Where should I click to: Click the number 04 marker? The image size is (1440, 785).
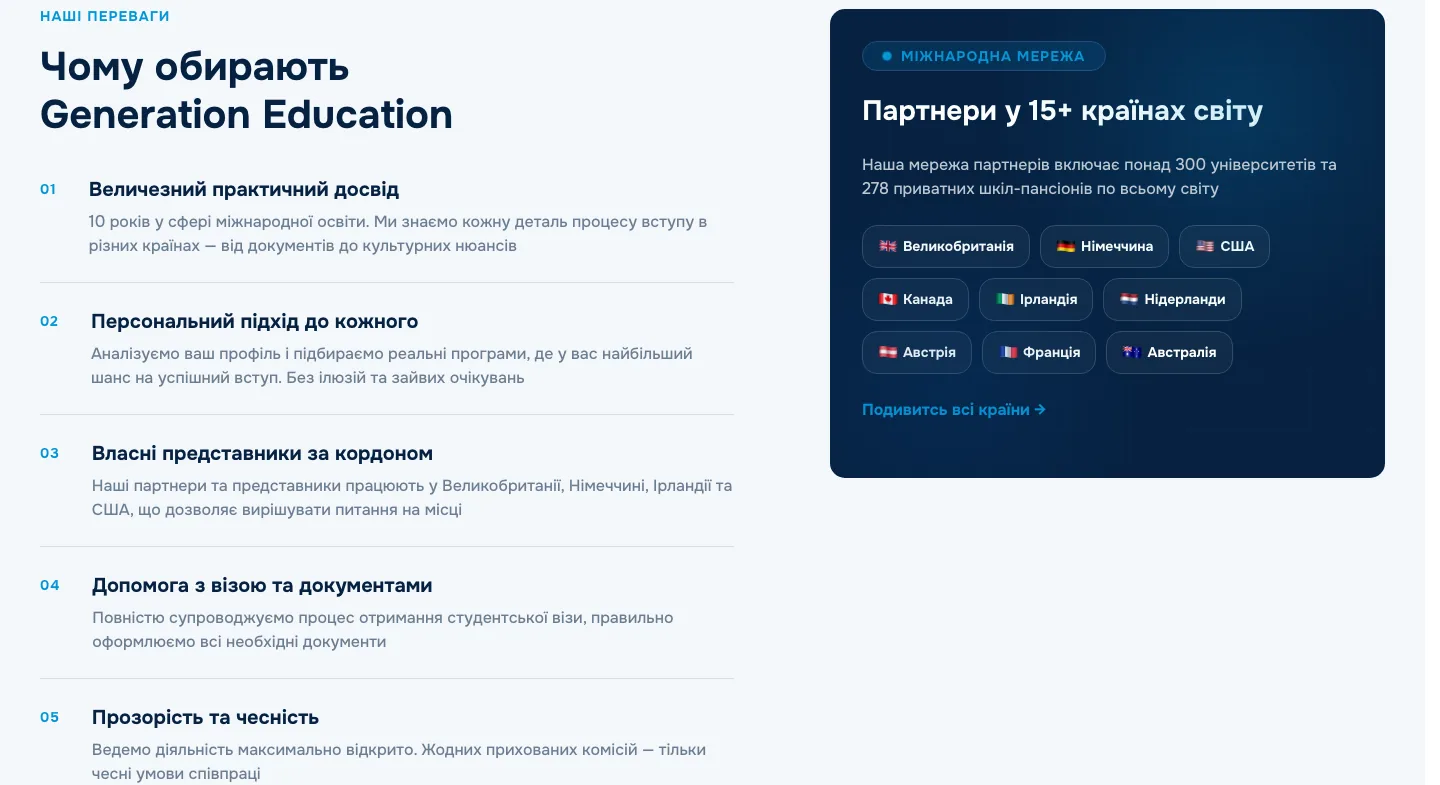[50, 585]
